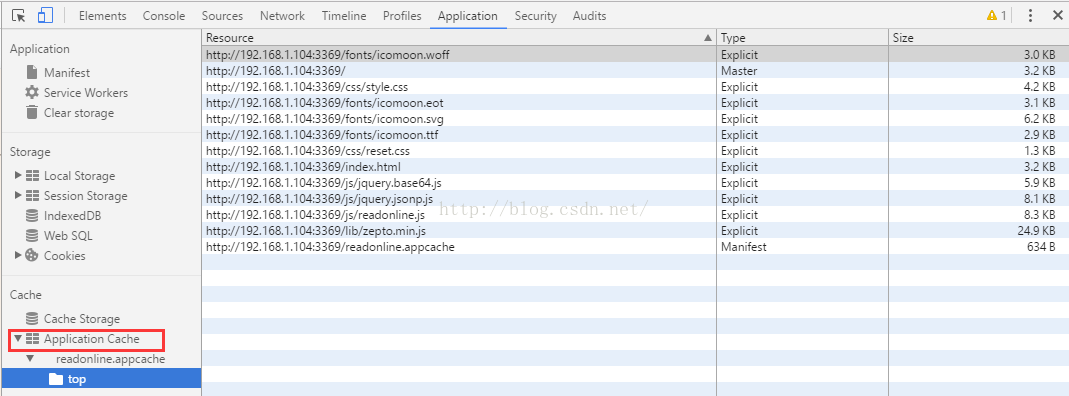1069x396 pixels.
Task: Select the Master resource row ending in 3369/
Action: coord(635,70)
